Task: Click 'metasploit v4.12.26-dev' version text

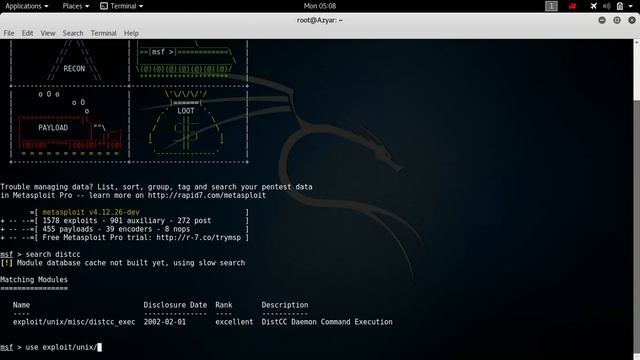Action: (91, 212)
